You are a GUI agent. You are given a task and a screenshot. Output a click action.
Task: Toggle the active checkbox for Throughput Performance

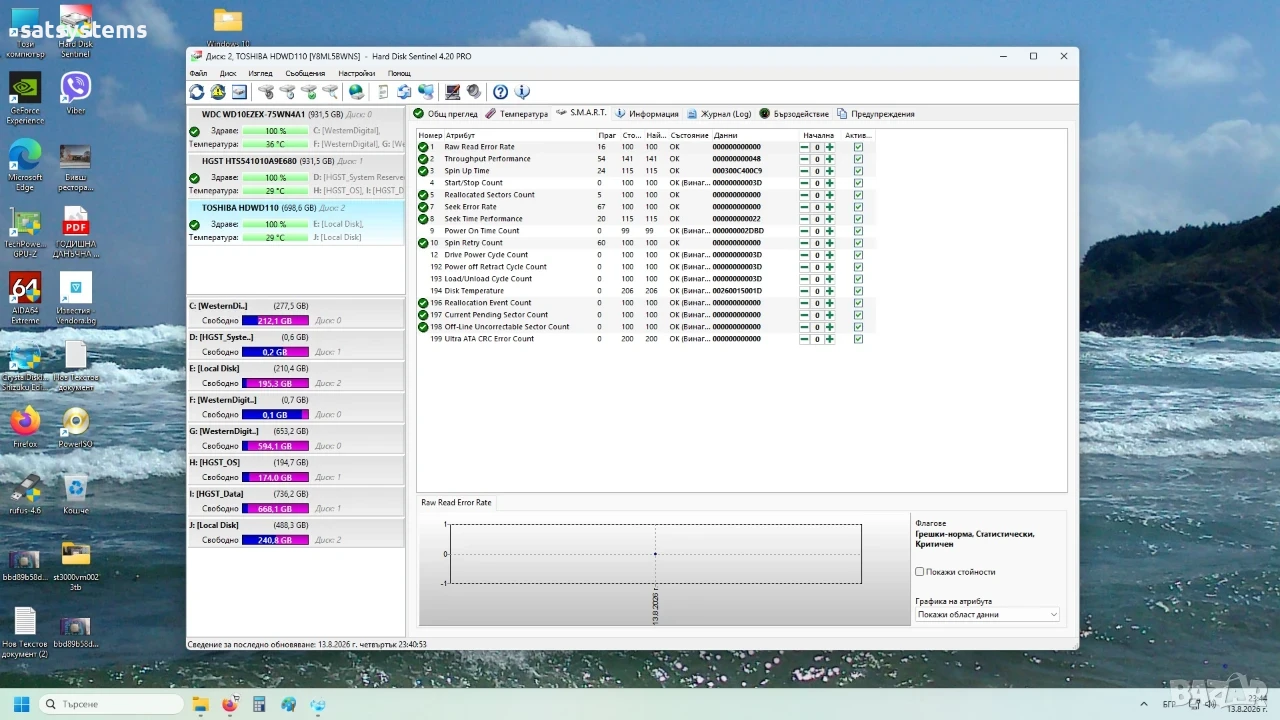(x=858, y=159)
